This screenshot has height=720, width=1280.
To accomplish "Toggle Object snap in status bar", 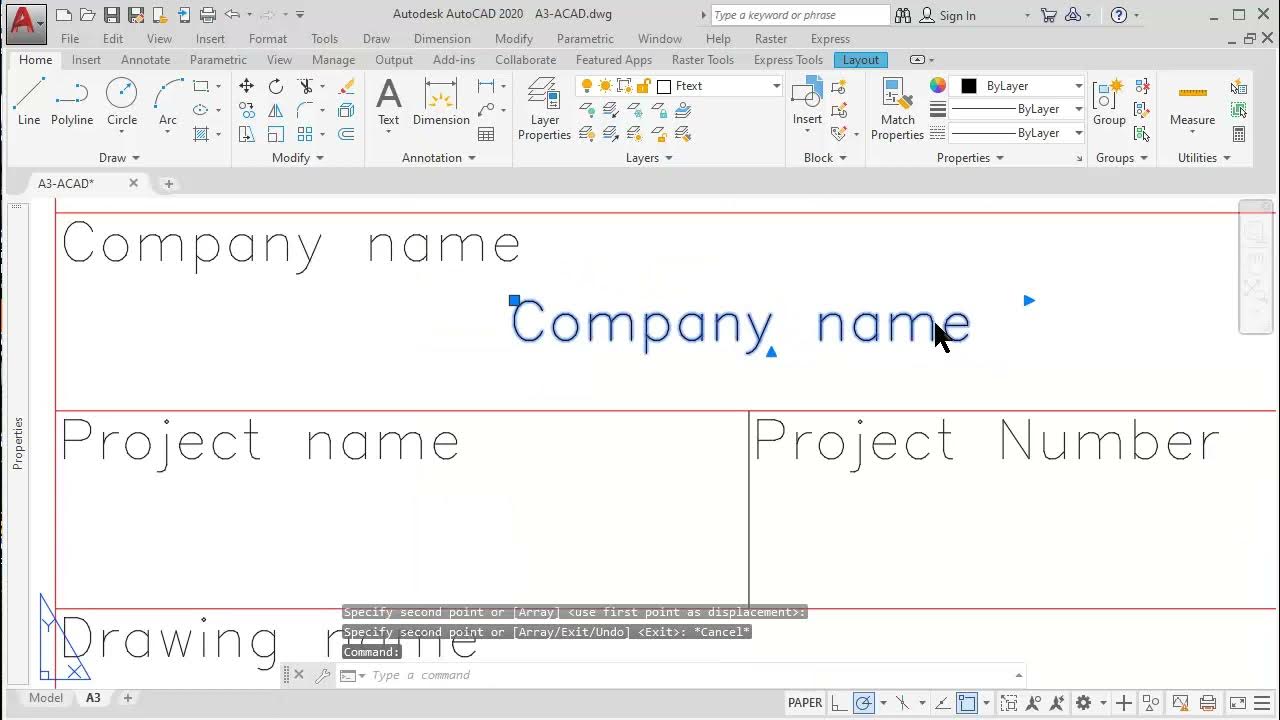I will [967, 703].
